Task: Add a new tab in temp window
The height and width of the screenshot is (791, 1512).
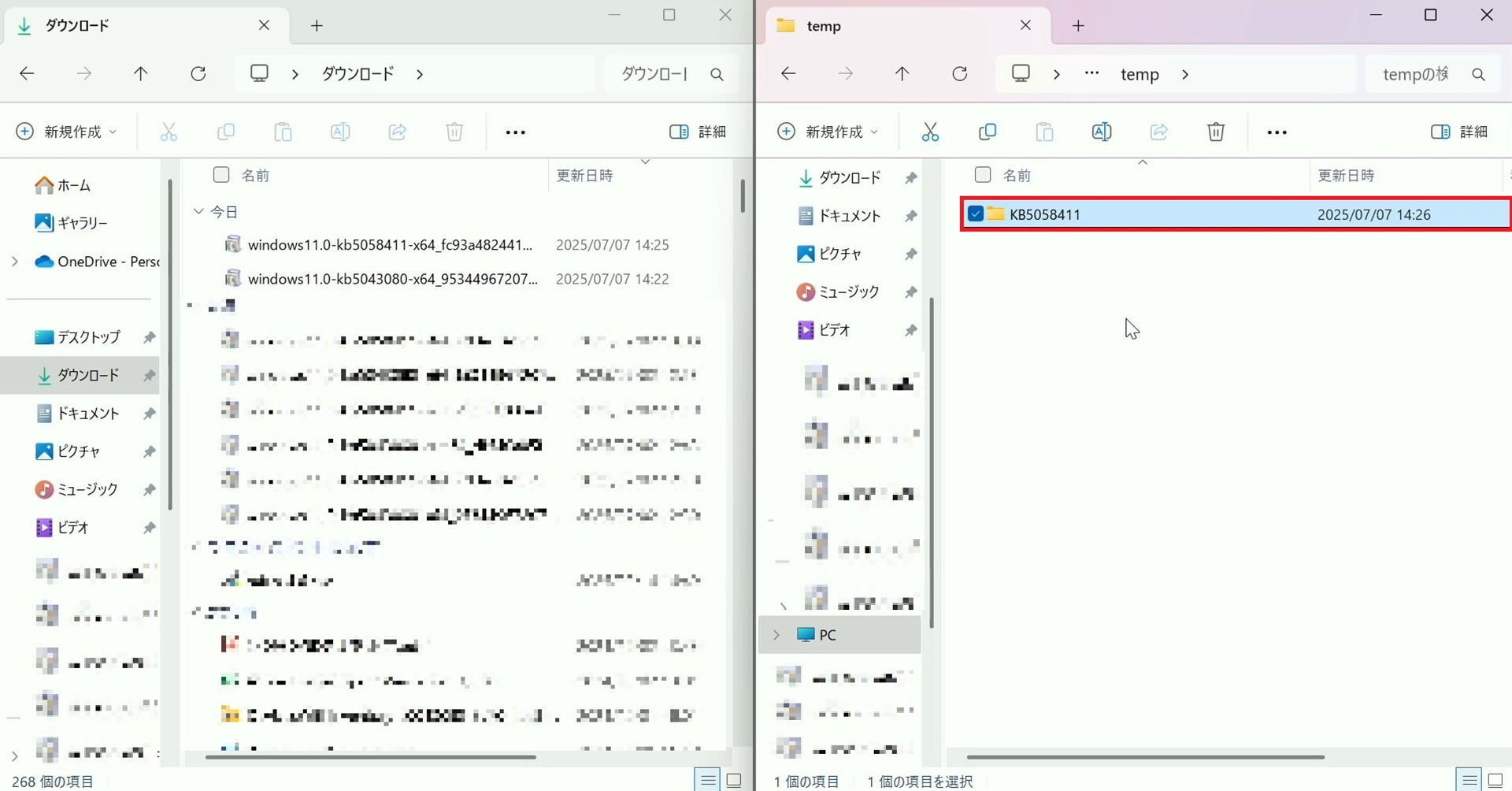Action: [x=1078, y=26]
